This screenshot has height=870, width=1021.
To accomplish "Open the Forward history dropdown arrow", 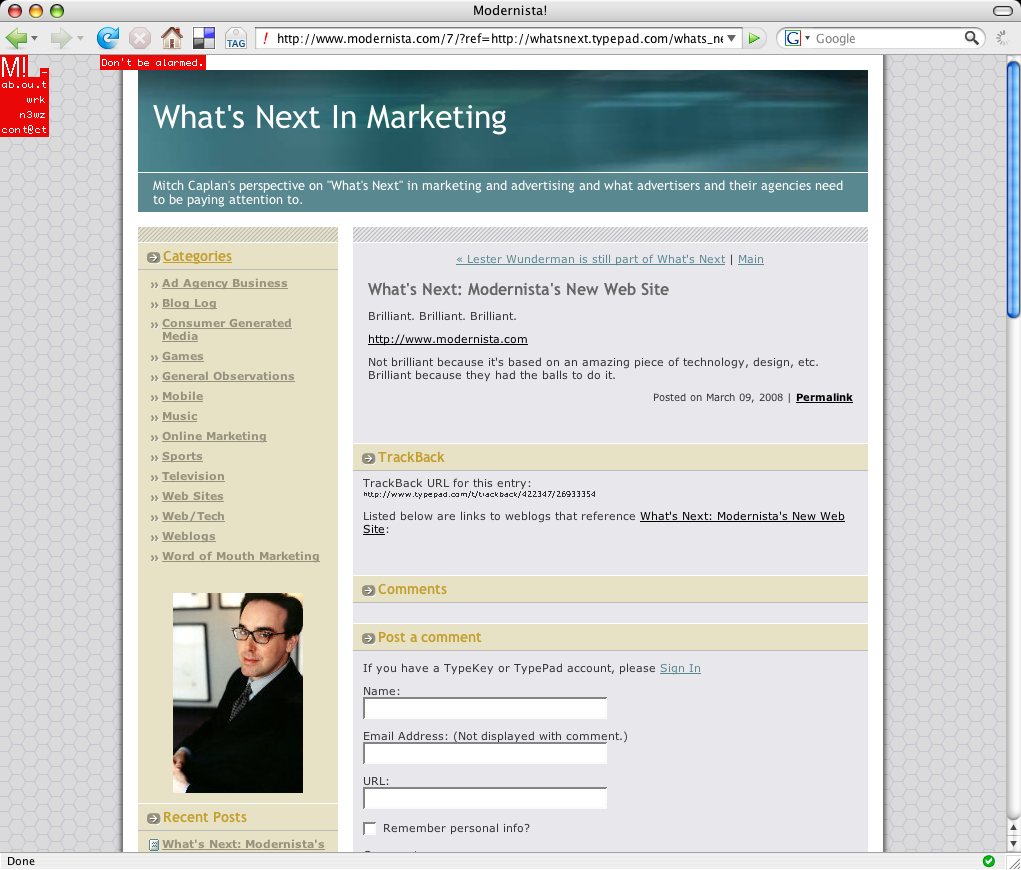I will (x=80, y=38).
